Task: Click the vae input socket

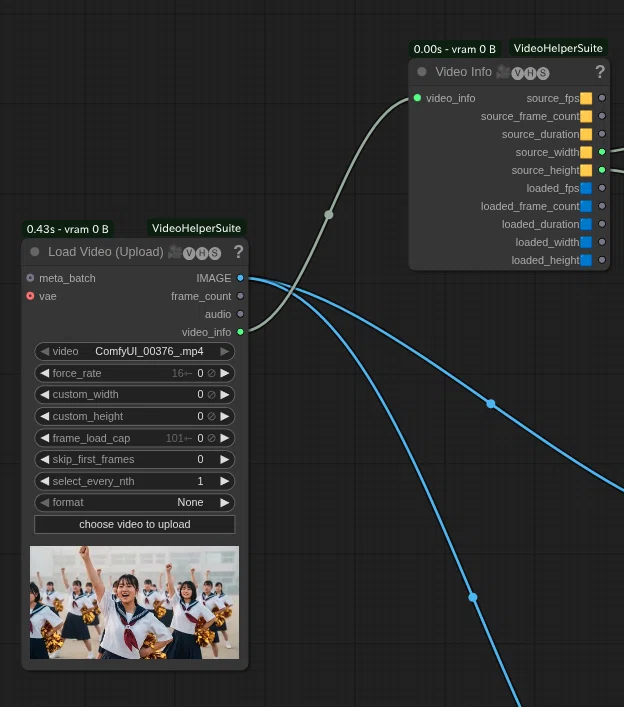Action: click(x=30, y=296)
